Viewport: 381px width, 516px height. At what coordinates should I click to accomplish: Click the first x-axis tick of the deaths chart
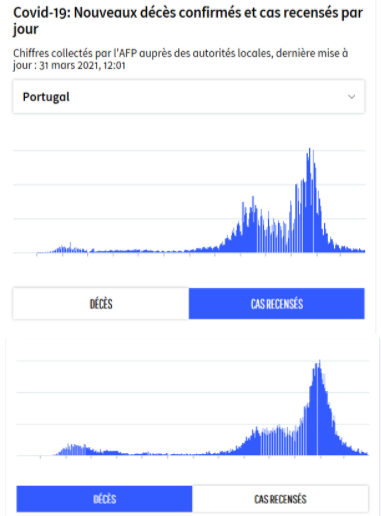pos(41,457)
